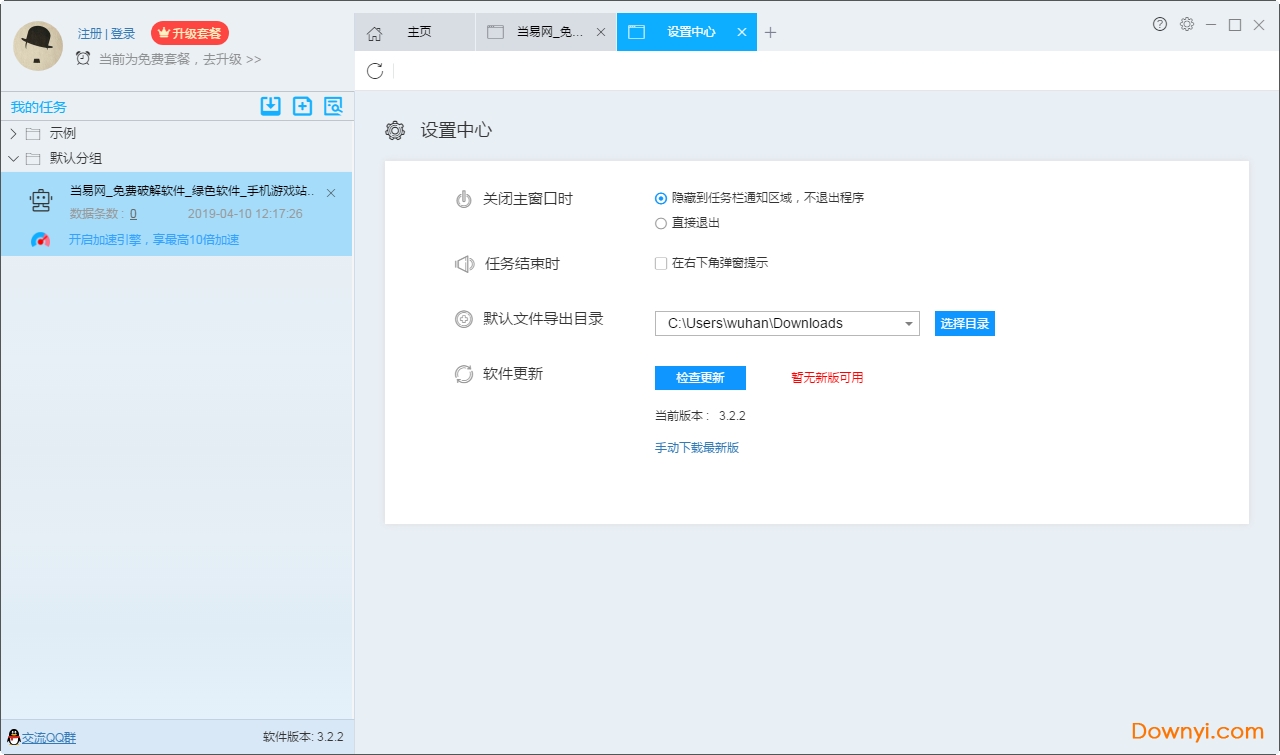Click the 检查更新 button
The image size is (1280, 755).
700,378
